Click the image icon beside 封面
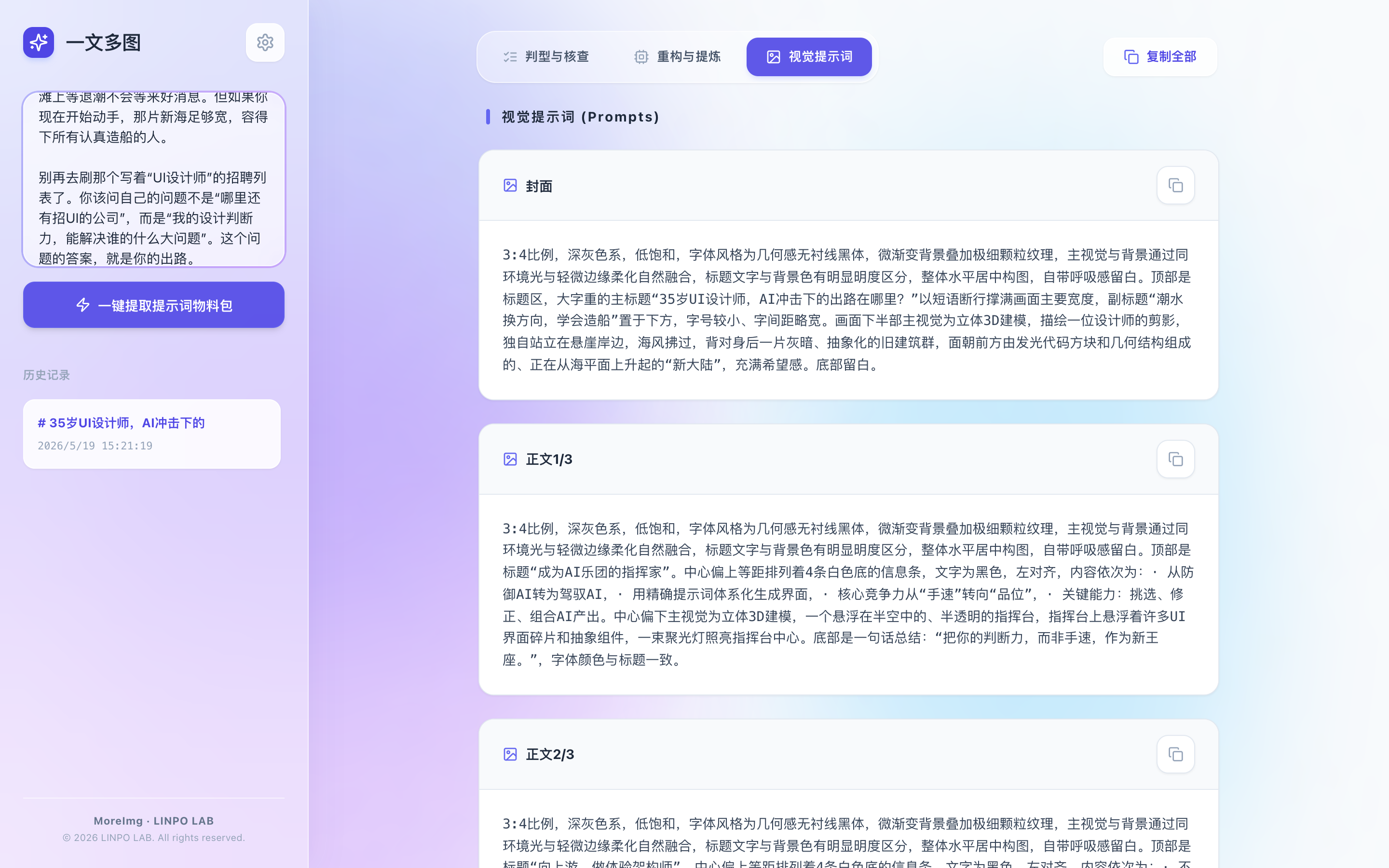1389x868 pixels. tap(510, 186)
